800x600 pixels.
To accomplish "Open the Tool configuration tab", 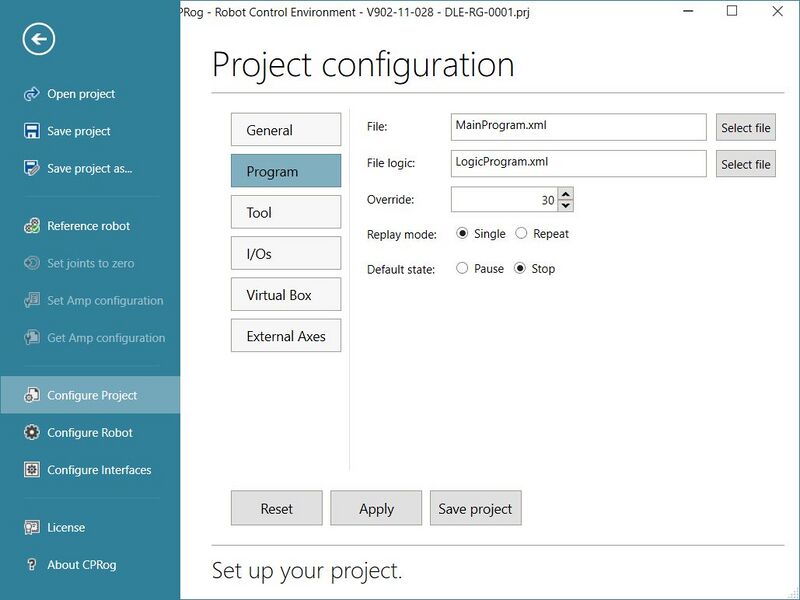I will point(285,212).
